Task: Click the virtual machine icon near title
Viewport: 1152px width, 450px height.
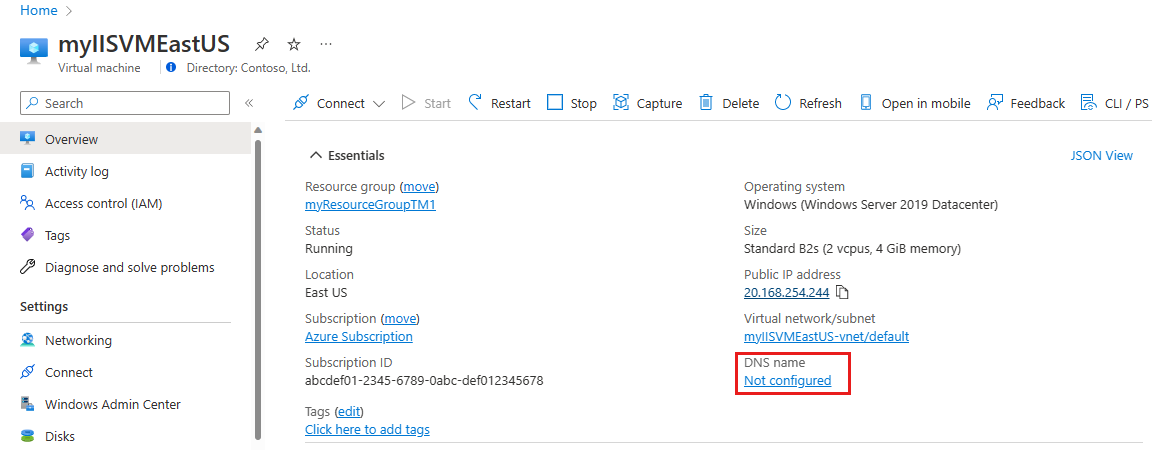Action: pos(34,50)
